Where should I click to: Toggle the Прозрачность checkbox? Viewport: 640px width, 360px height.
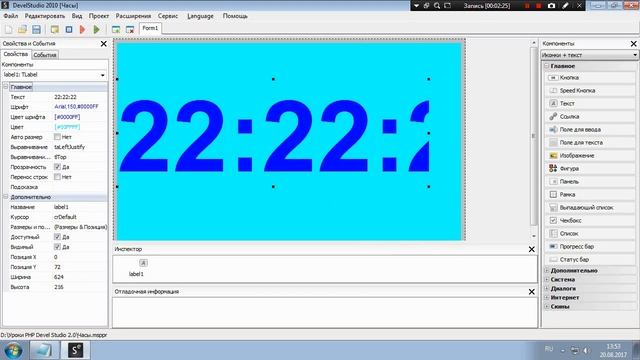[x=57, y=167]
